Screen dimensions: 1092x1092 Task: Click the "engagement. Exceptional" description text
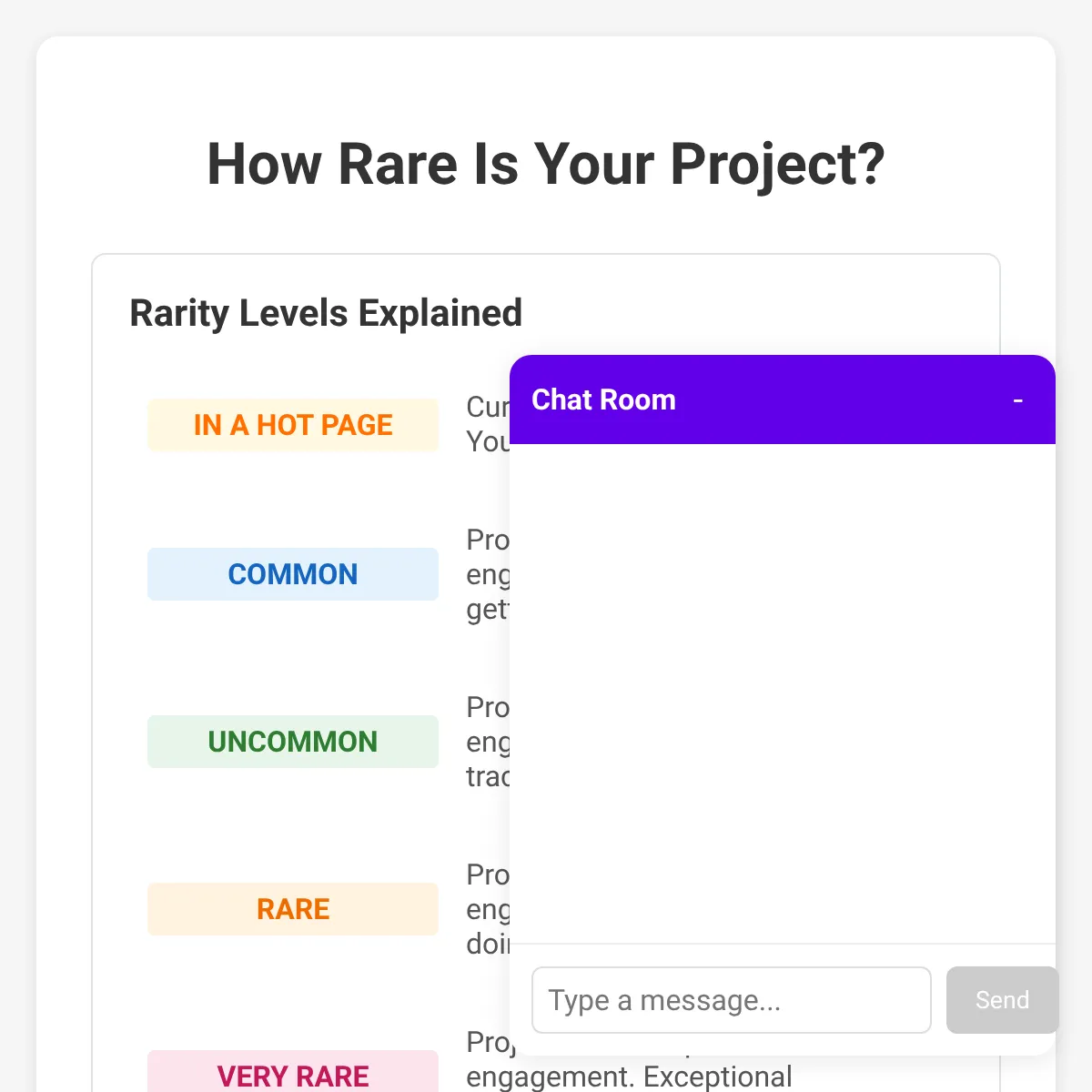coord(629,1077)
